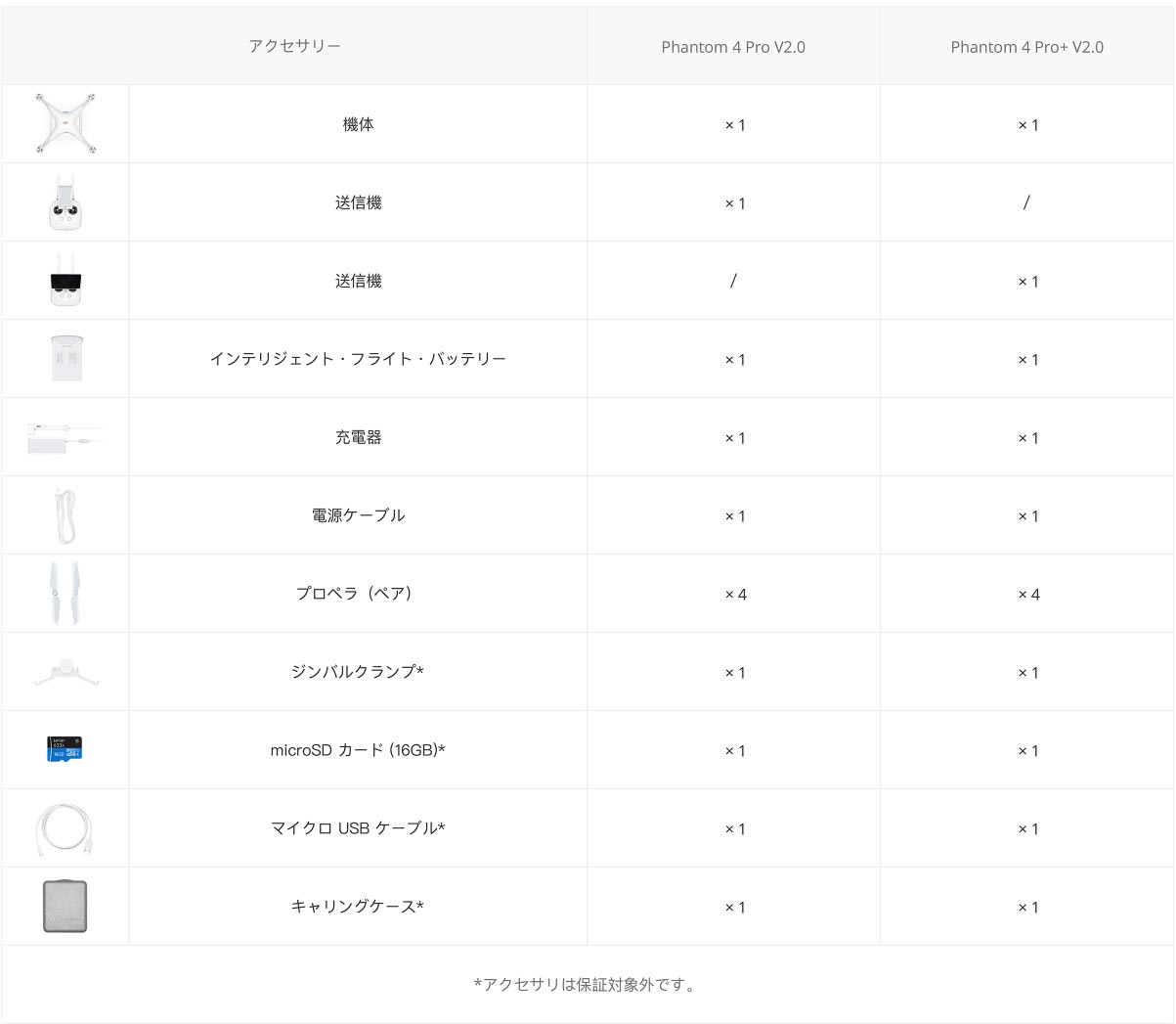Click 充電器 quantity ×1 under Phantom 4 Pro+ V2.0
Viewport: 1176px width, 1024px height.
[1027, 438]
